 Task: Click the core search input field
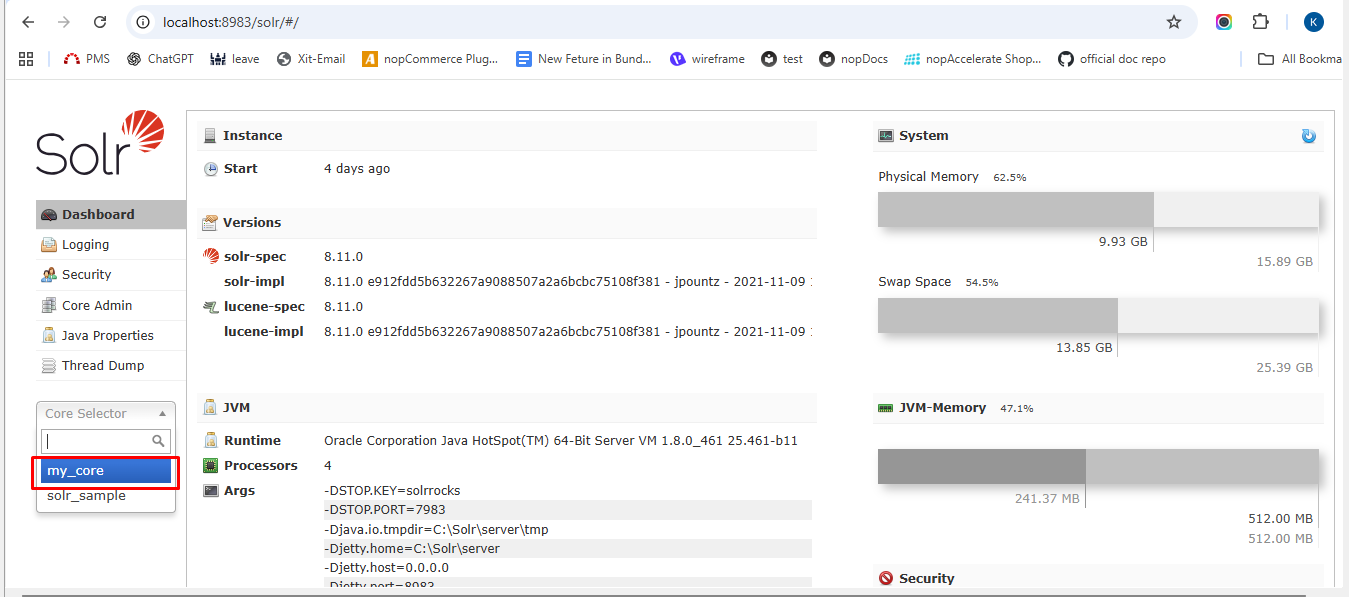[97, 441]
